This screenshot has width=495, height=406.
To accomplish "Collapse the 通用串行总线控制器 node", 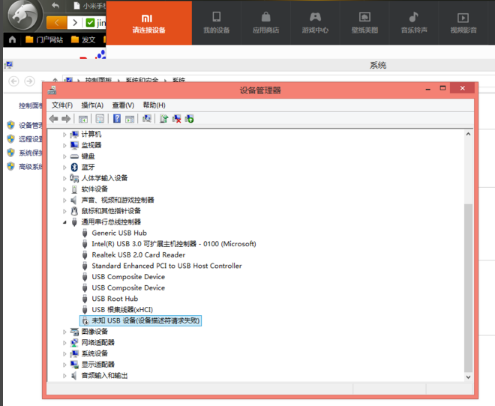I will pyautogui.click(x=64, y=222).
